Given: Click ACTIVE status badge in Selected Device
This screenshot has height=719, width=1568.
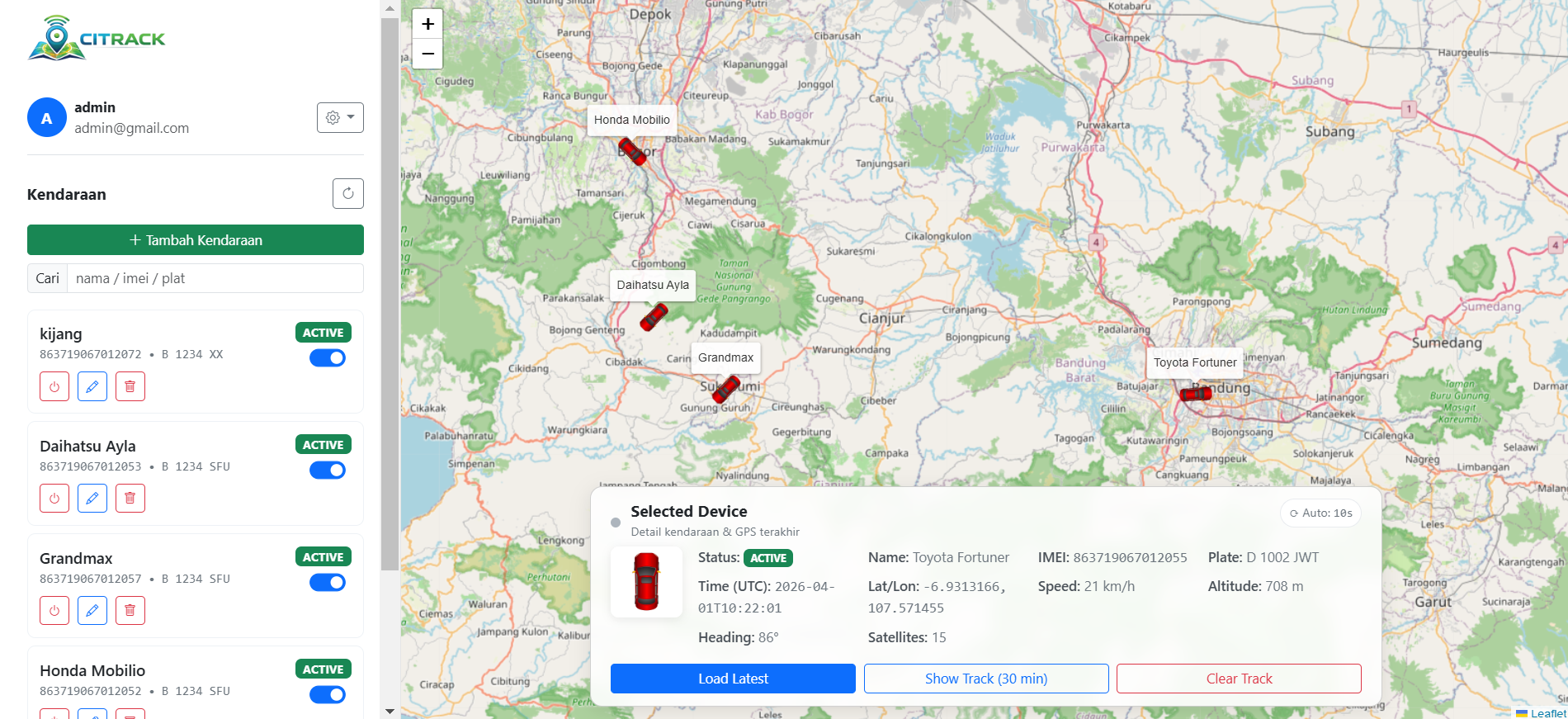Looking at the screenshot, I should [x=768, y=558].
